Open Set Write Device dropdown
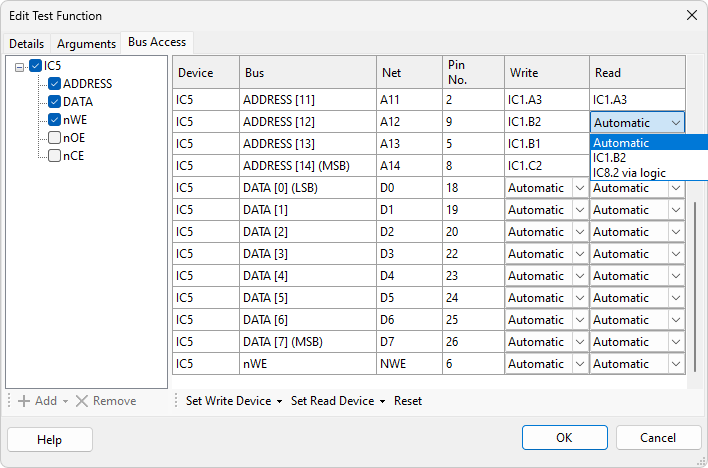 234,401
